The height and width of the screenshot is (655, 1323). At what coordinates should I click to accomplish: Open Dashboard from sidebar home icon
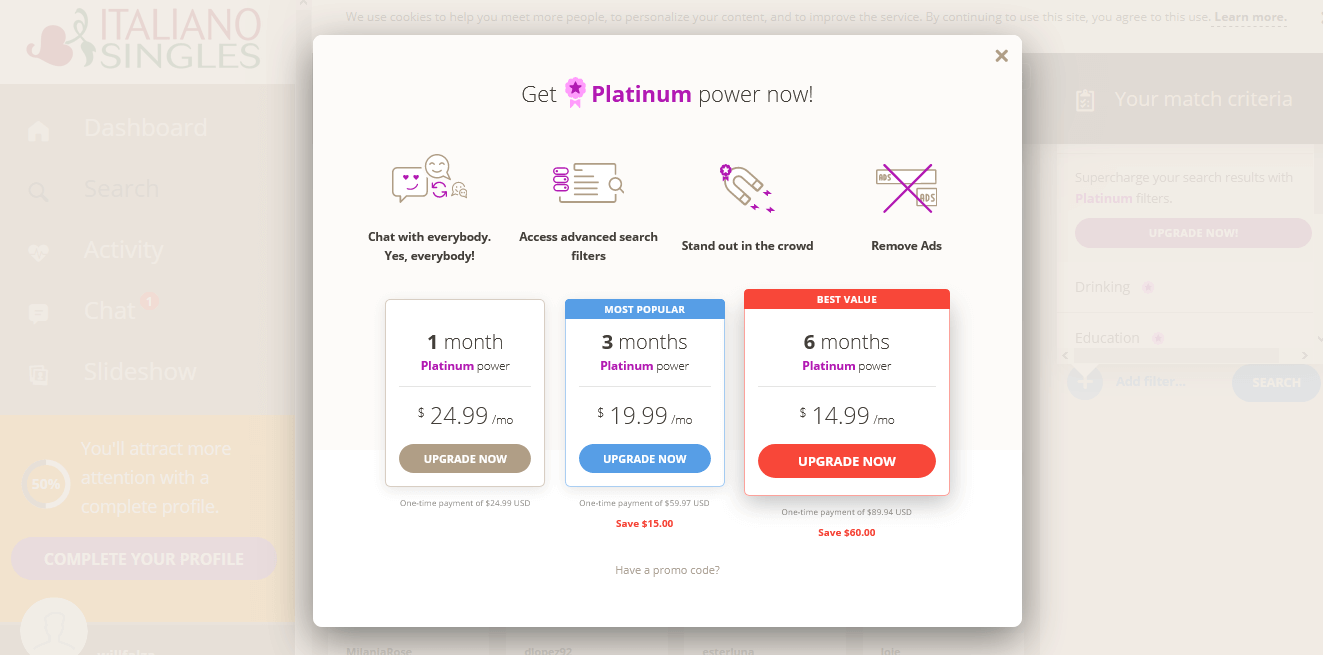tap(38, 130)
